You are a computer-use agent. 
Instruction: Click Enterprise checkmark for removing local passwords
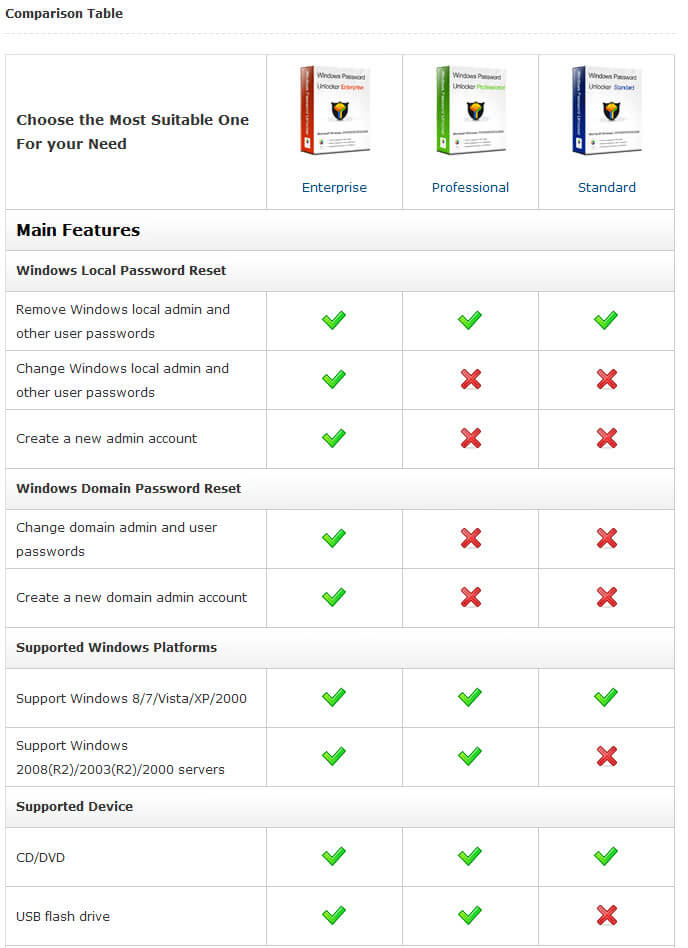pos(334,320)
